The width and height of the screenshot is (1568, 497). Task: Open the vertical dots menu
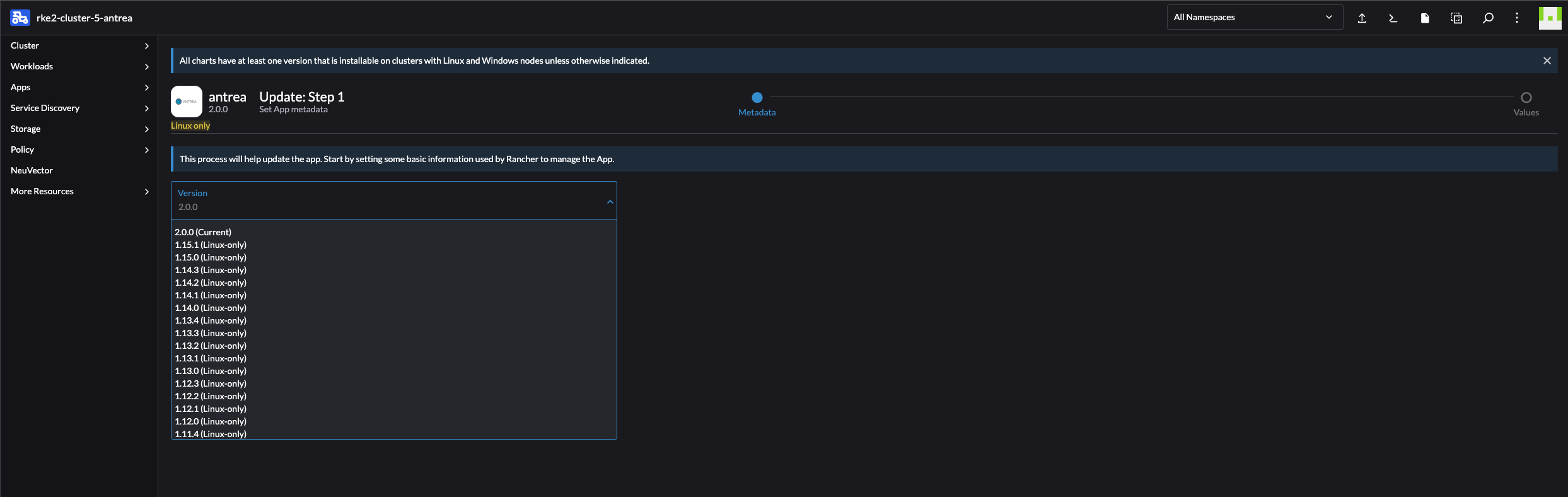1517,18
